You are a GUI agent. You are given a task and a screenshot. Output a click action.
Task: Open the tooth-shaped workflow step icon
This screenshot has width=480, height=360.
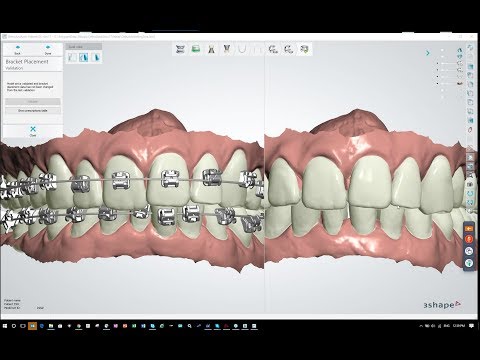point(227,49)
